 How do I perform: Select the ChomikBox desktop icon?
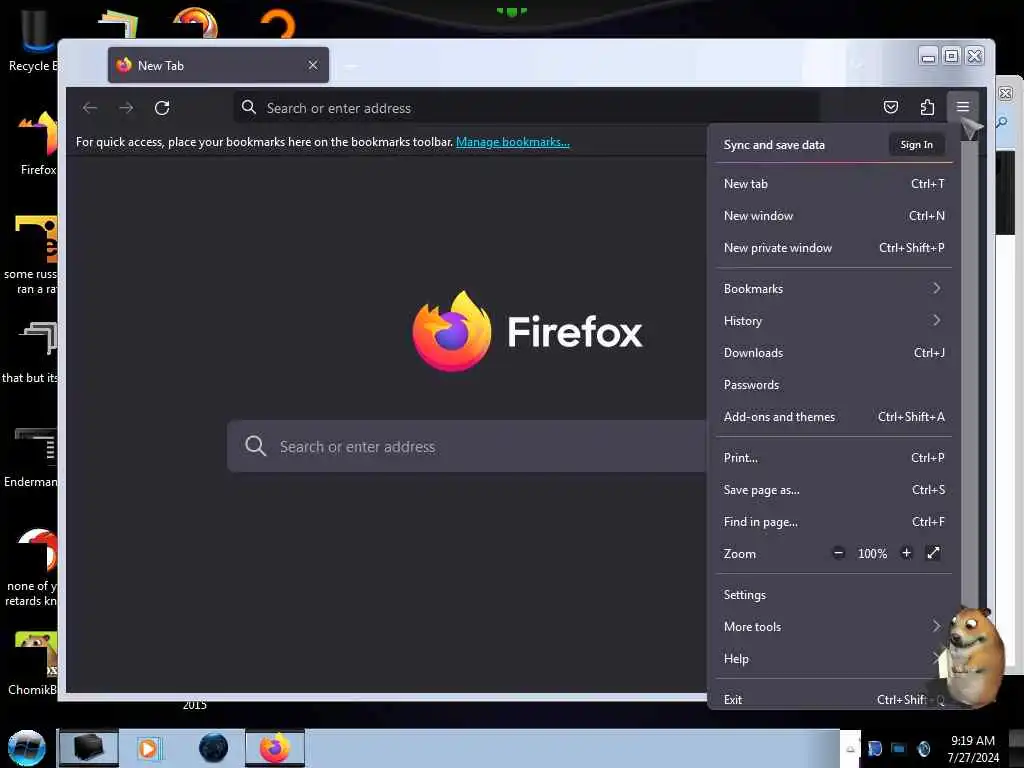33,663
